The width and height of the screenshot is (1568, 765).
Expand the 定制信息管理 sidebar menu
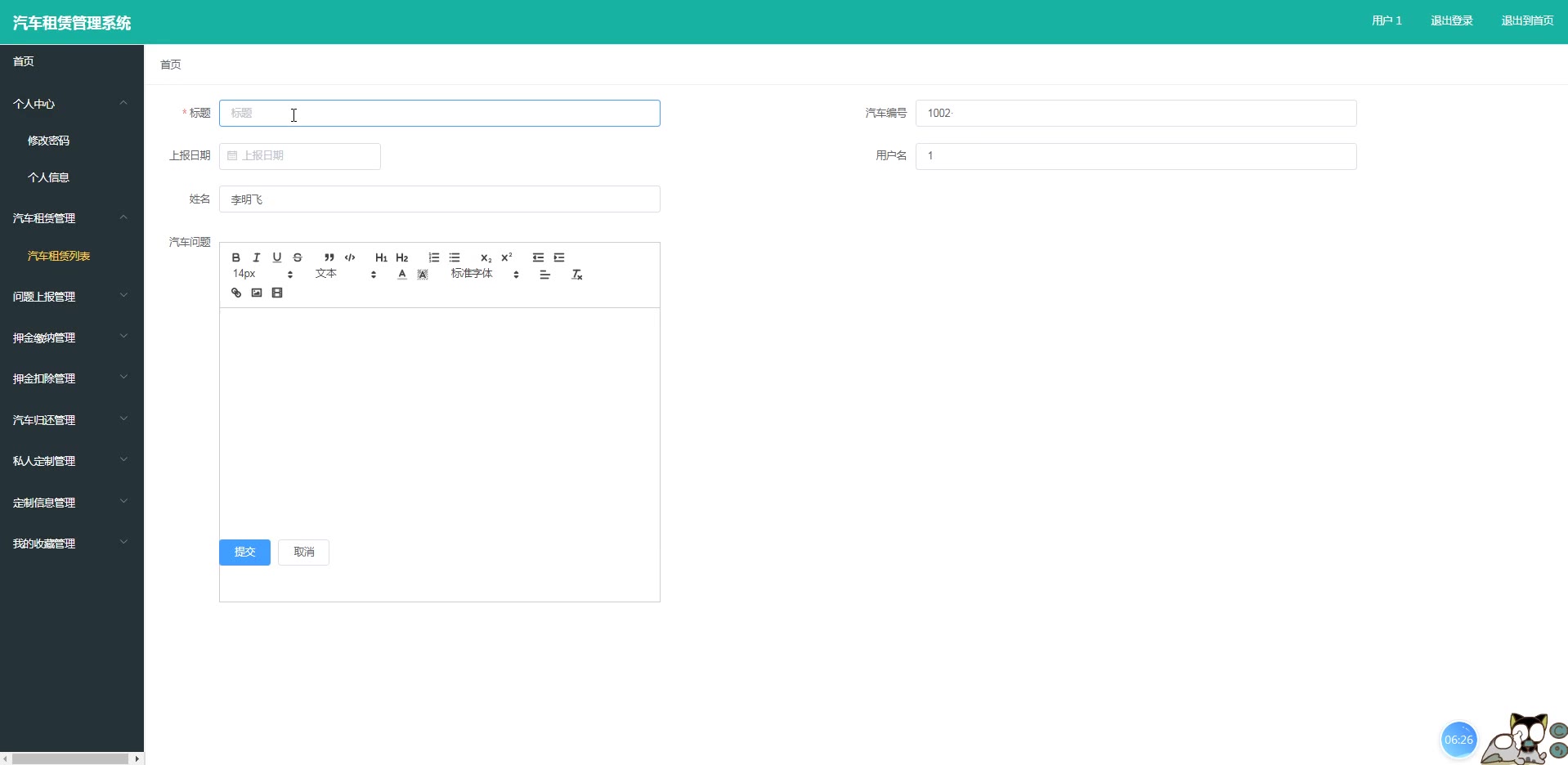click(72, 502)
